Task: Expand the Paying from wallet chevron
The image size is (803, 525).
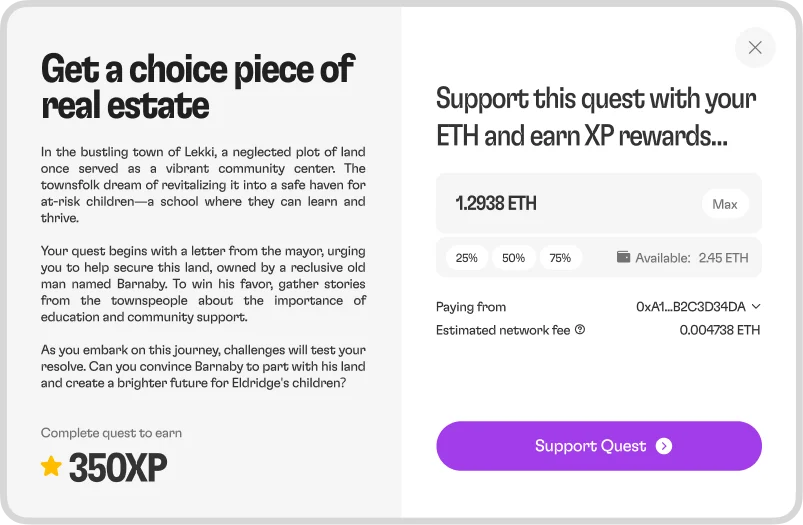Action: click(756, 306)
